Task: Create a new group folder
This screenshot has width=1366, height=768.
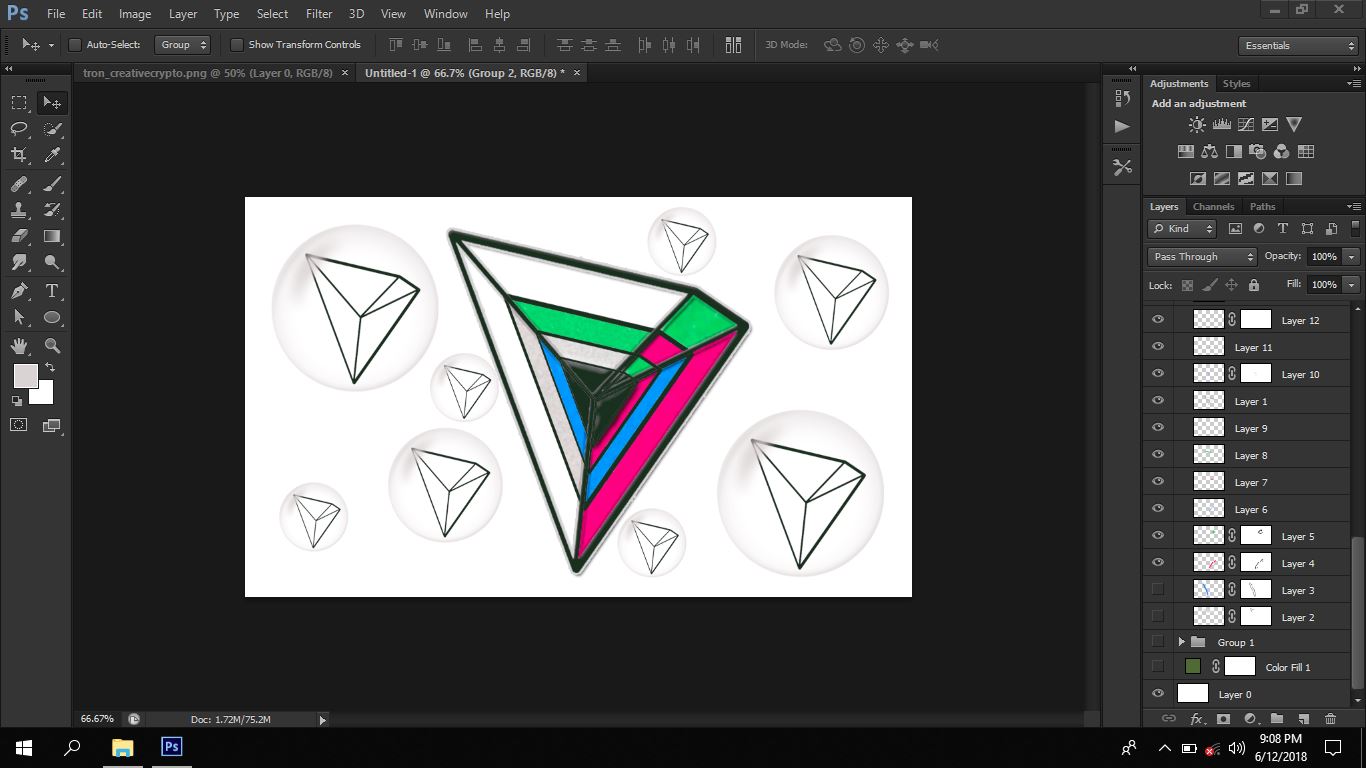Action: (x=1277, y=718)
